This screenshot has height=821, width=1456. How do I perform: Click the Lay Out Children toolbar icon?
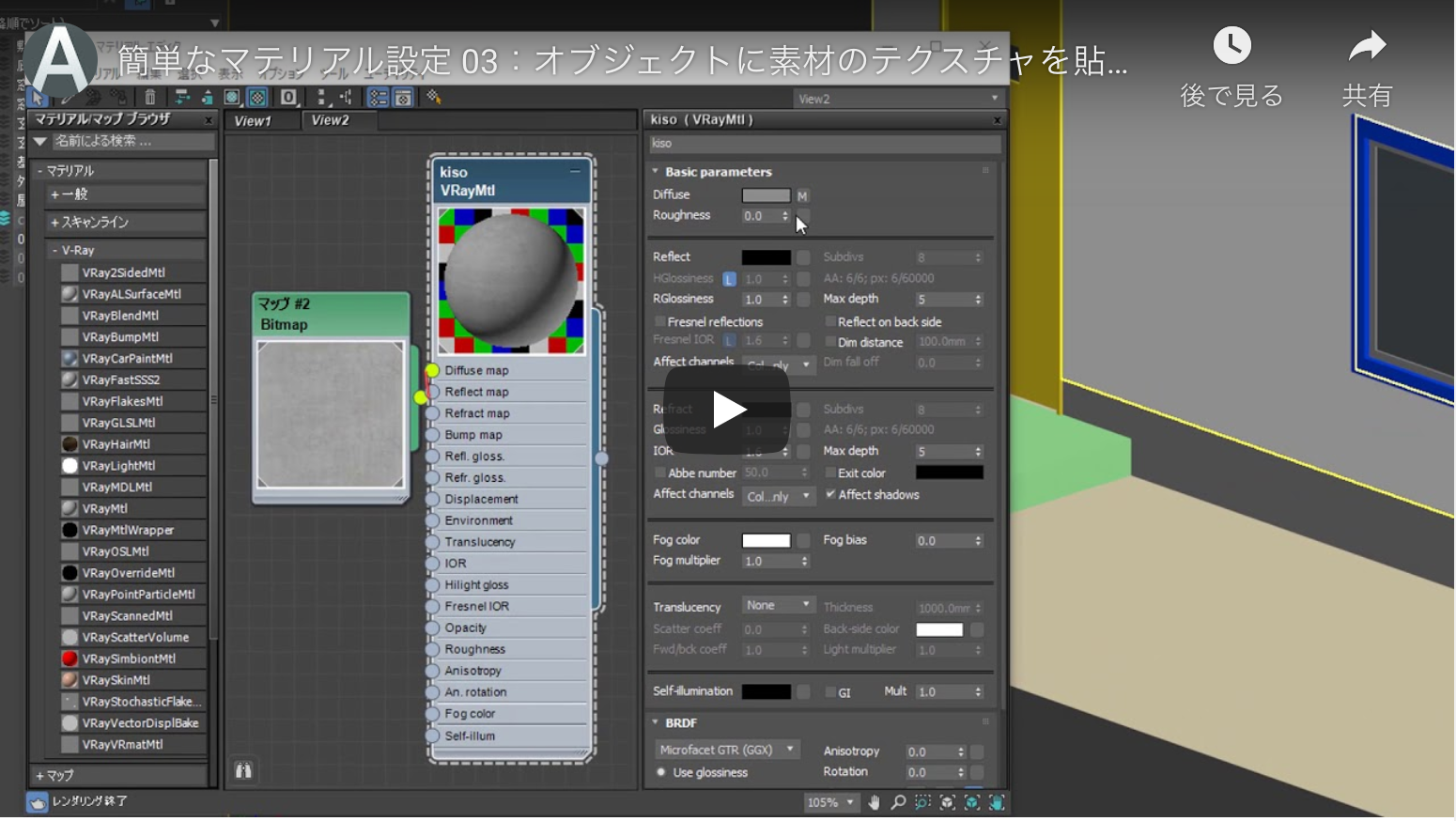pyautogui.click(x=347, y=97)
